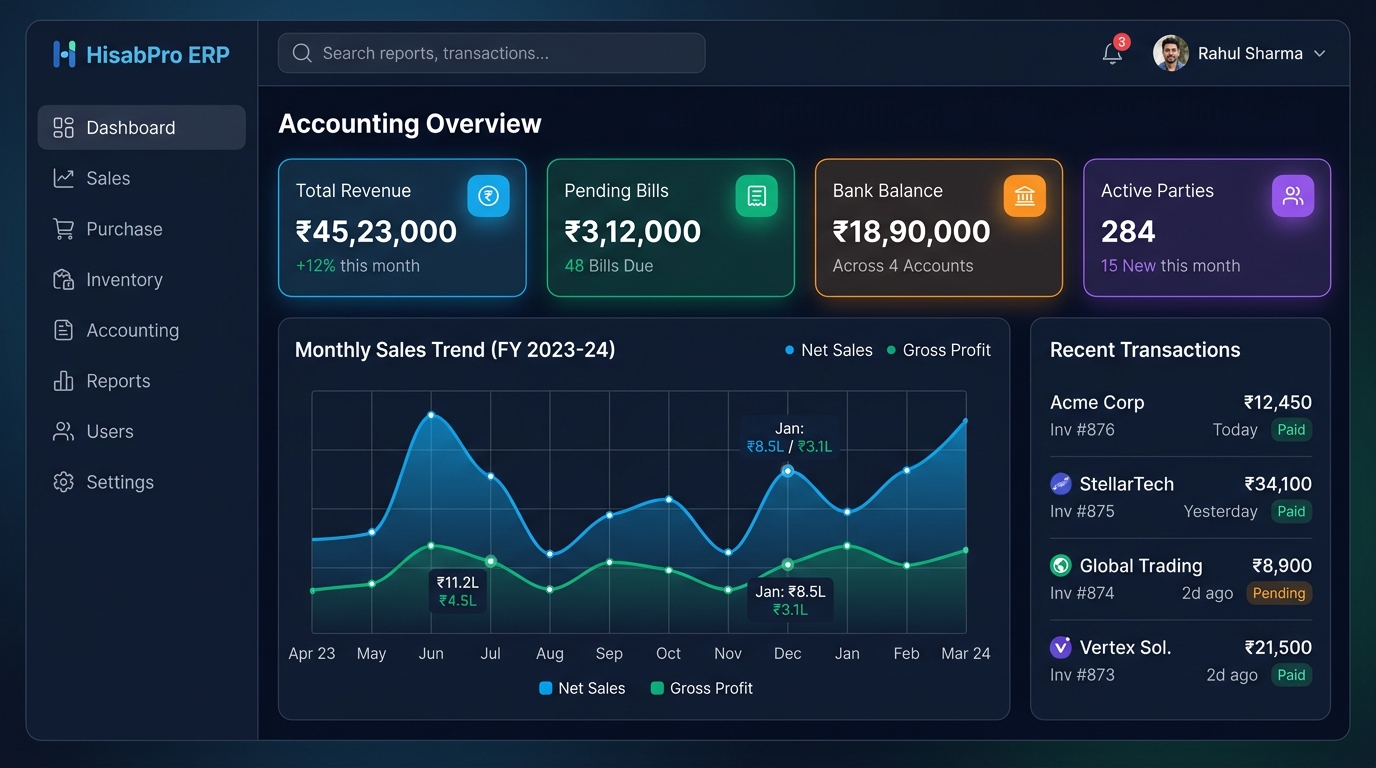Image resolution: width=1376 pixels, height=768 pixels.
Task: Open the notifications bell icon
Action: [1112, 53]
